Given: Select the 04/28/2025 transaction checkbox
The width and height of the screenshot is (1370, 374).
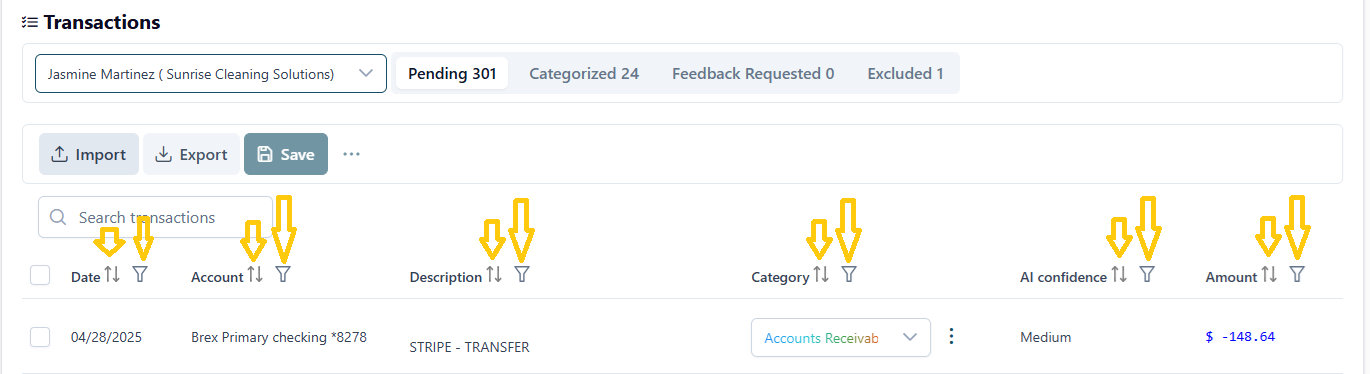Looking at the screenshot, I should coord(40,337).
